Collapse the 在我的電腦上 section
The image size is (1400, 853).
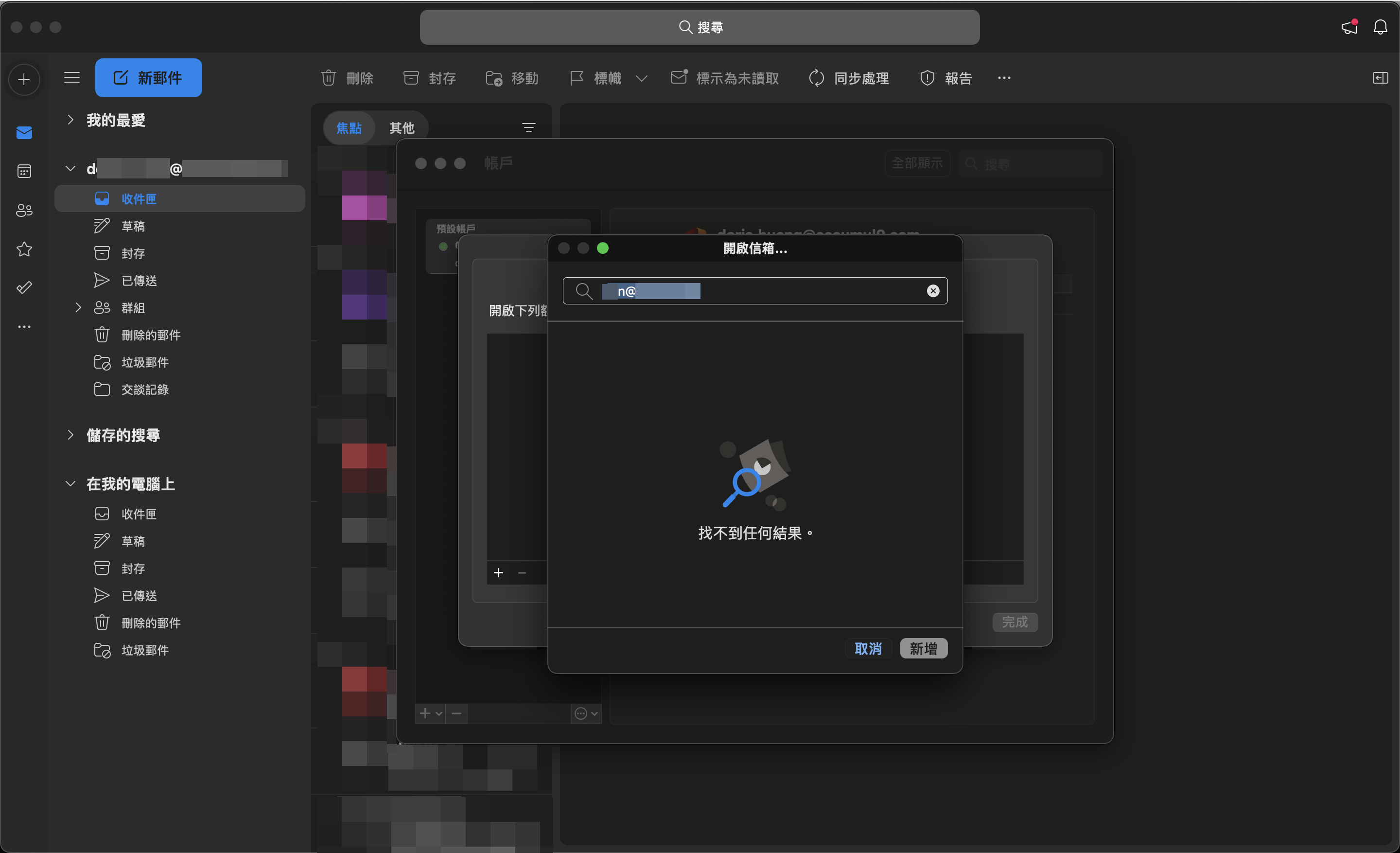click(x=70, y=483)
